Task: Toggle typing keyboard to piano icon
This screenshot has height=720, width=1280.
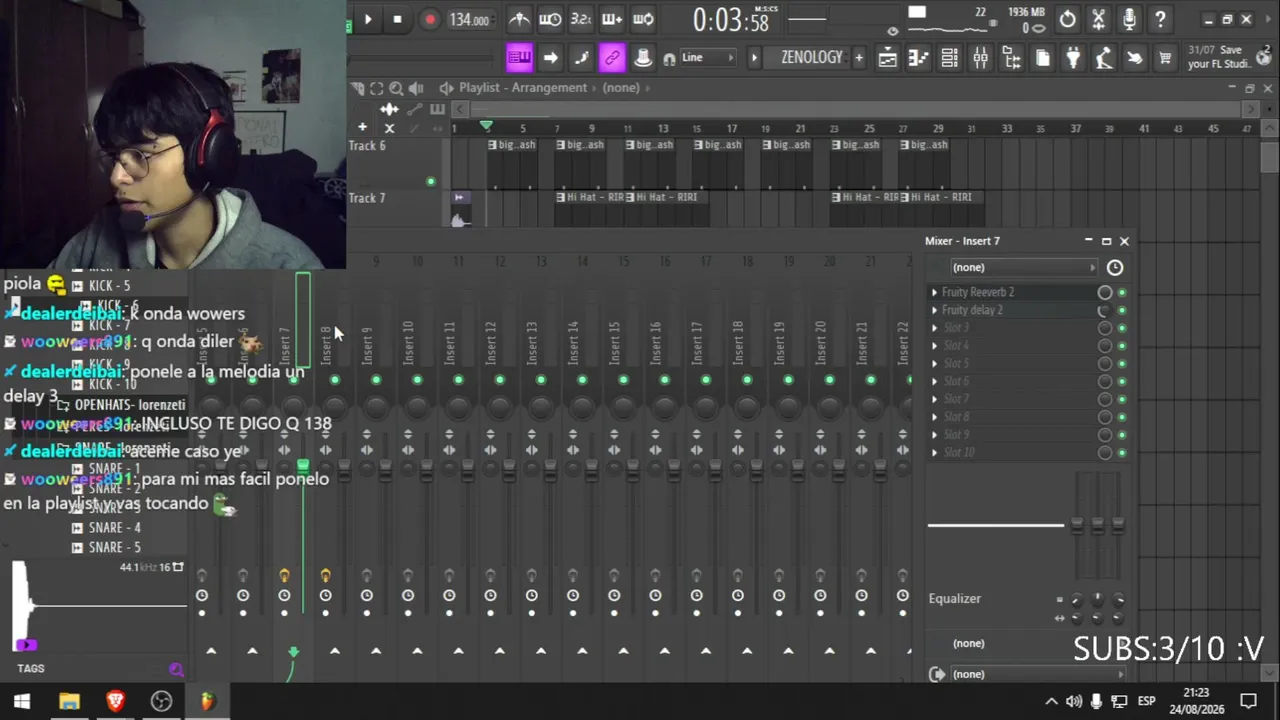Action: tap(519, 58)
